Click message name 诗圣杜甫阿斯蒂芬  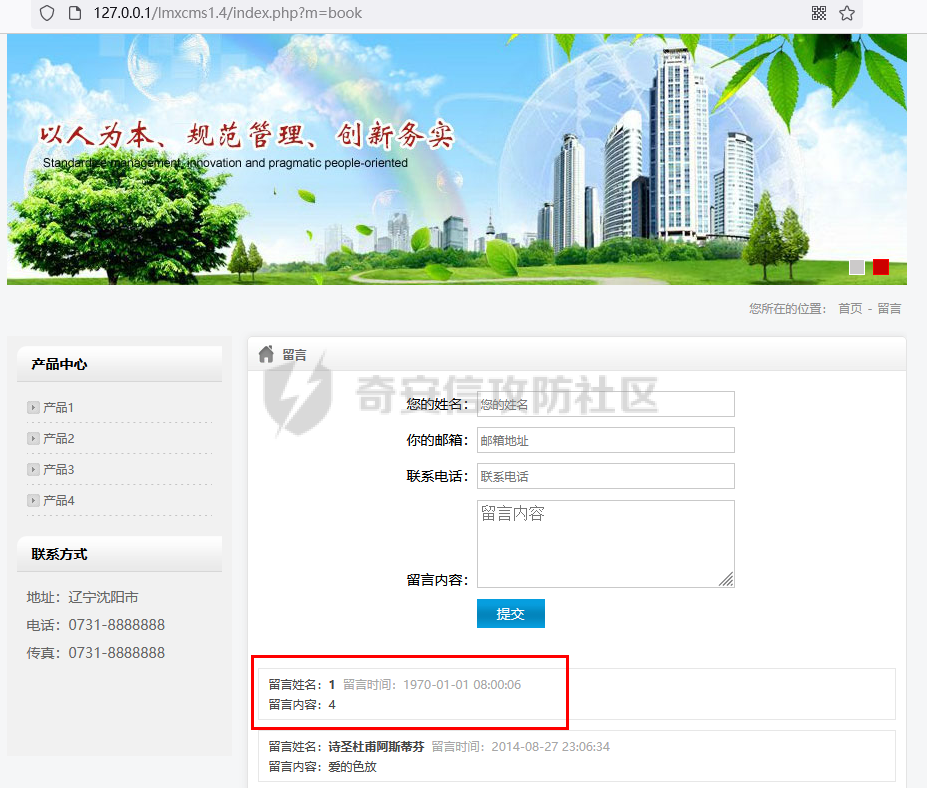(377, 747)
